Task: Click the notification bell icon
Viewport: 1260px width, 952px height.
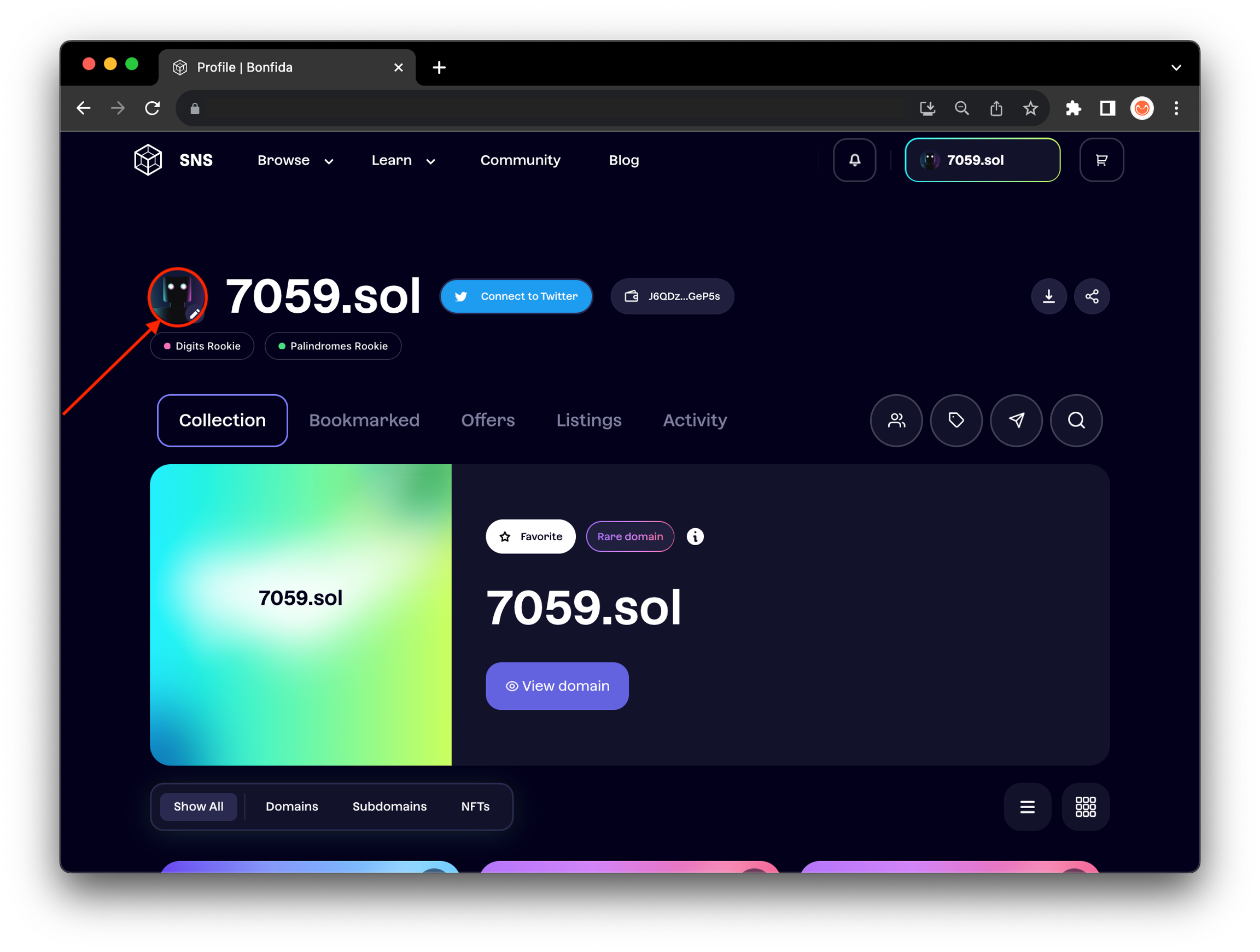Action: coord(854,160)
